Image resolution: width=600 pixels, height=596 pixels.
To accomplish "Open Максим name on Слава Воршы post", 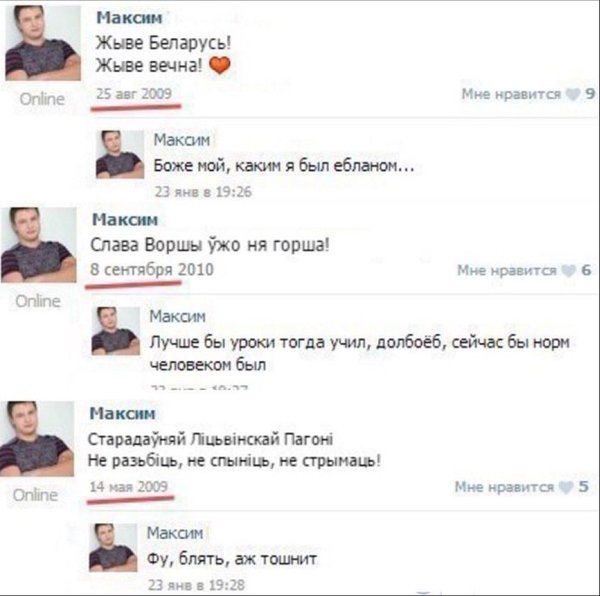I will [125, 220].
